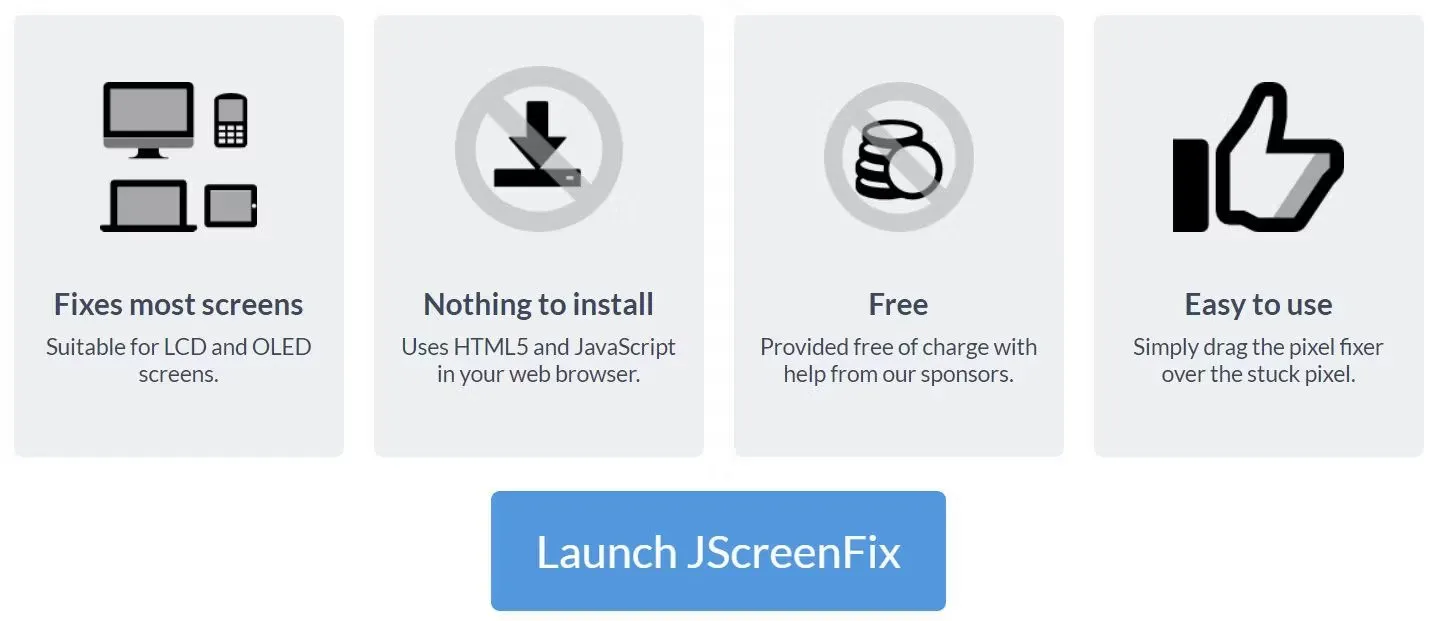Select the Nothing to install card
Screen dimensions: 1442x621
[539, 236]
